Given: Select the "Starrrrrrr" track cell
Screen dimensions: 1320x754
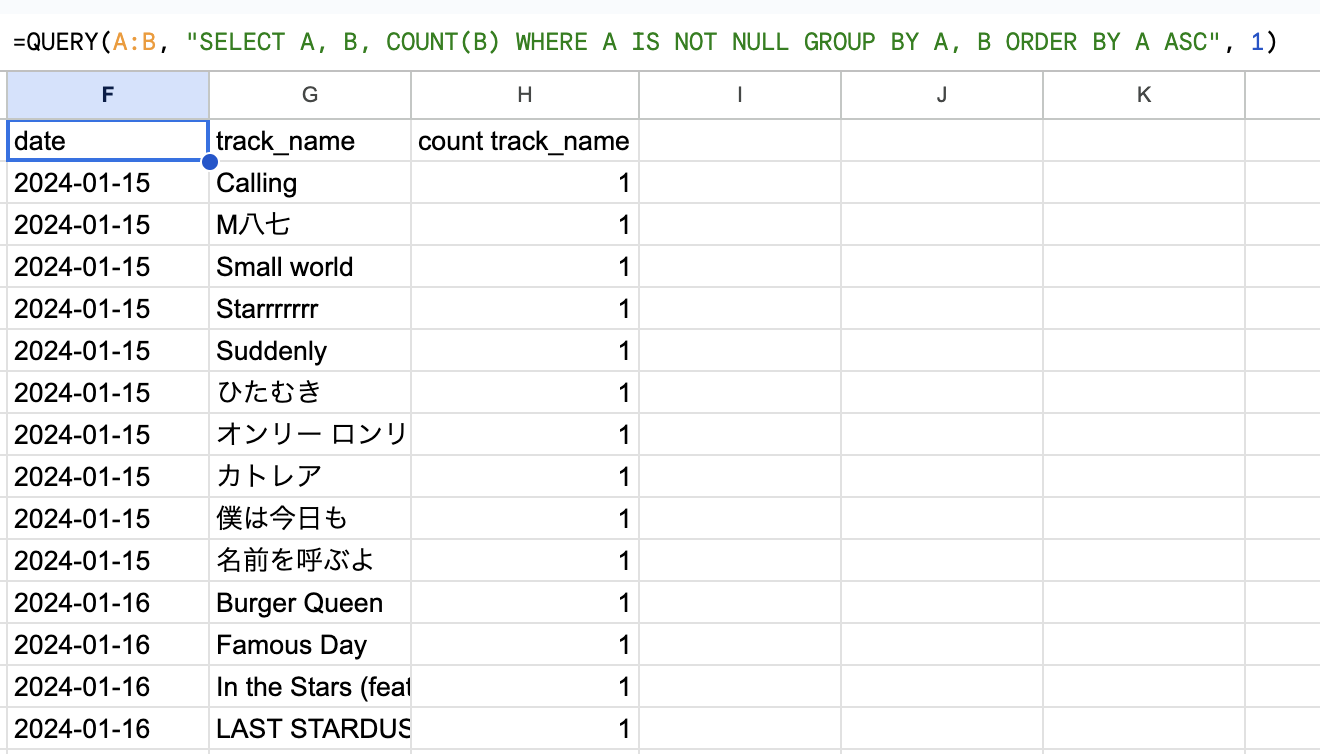Looking at the screenshot, I should [310, 309].
